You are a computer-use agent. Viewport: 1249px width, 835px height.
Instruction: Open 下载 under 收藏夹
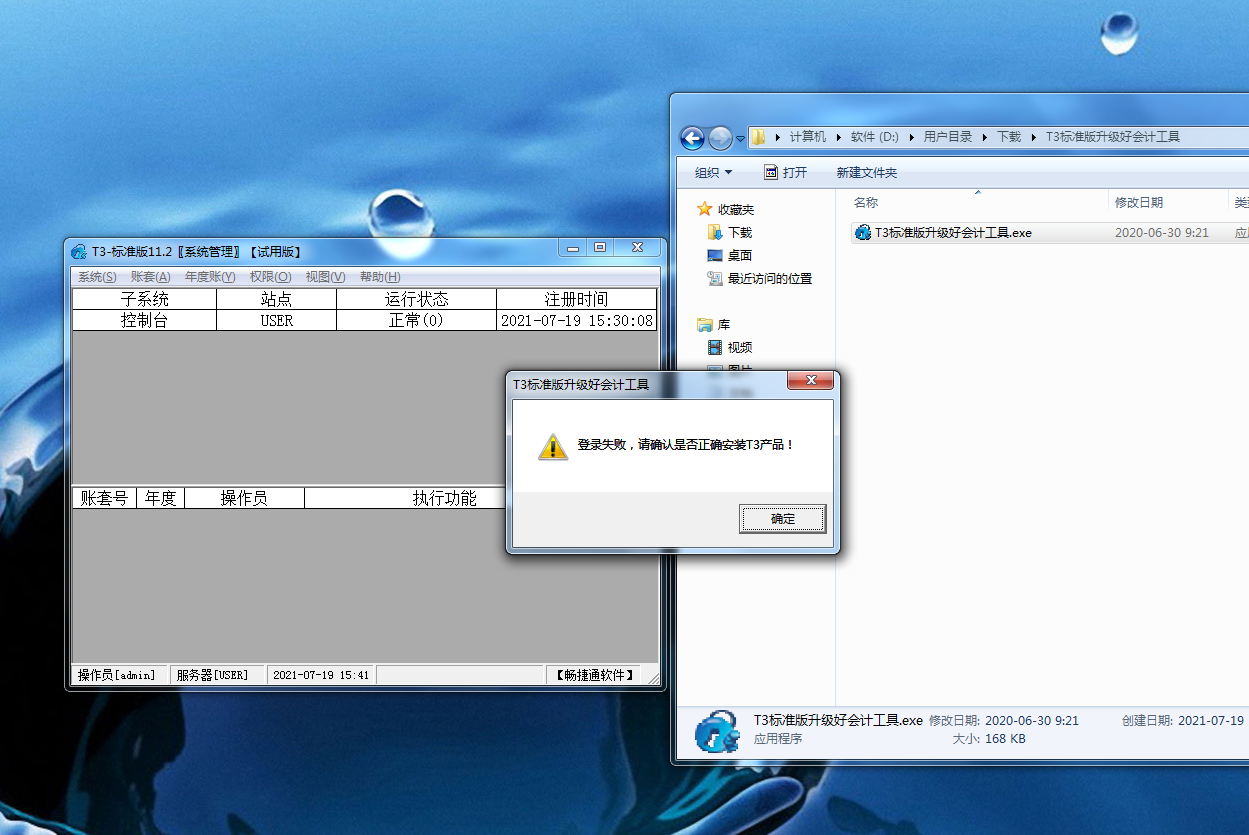point(740,232)
